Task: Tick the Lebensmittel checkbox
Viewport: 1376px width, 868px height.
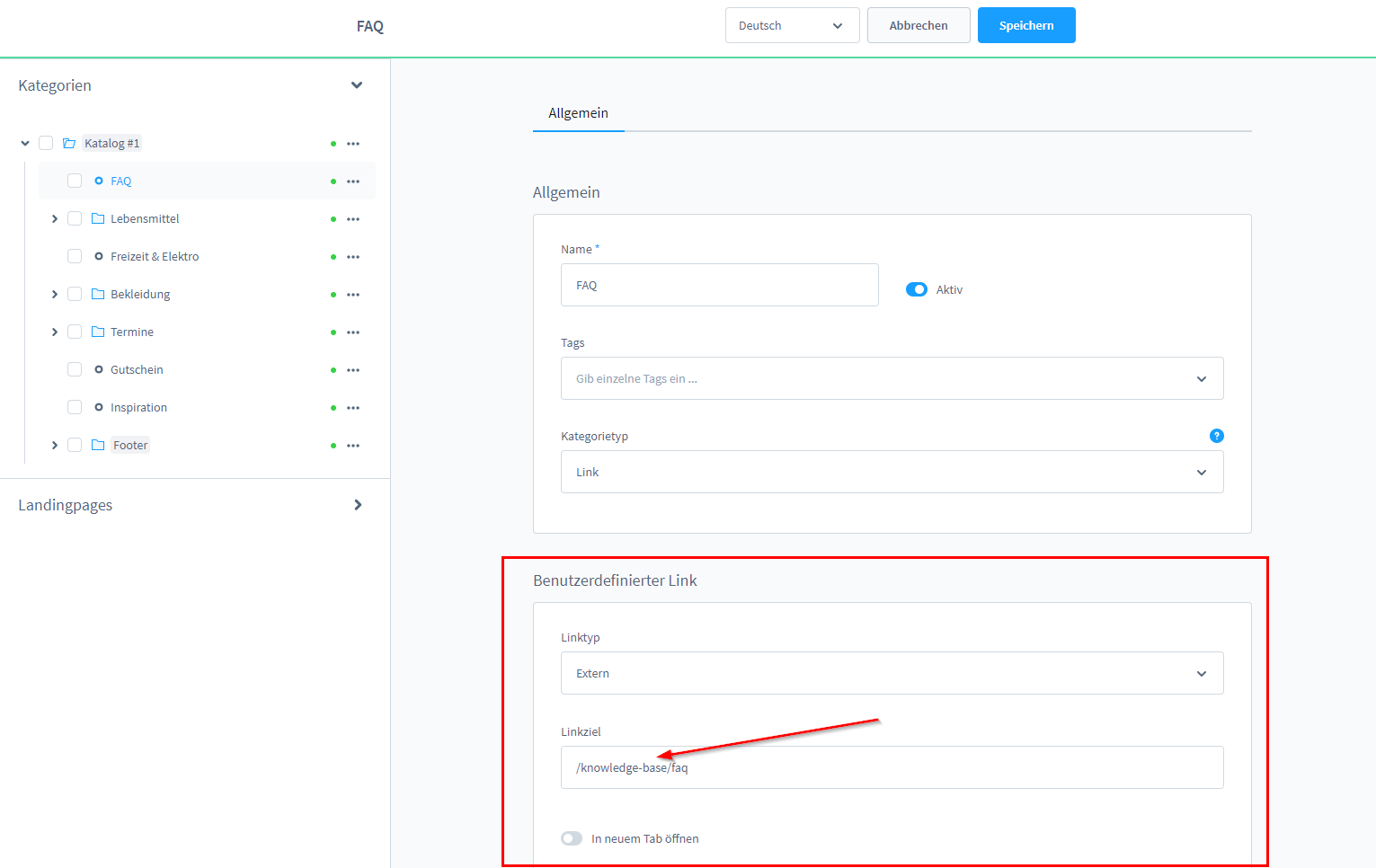Action: click(x=75, y=218)
